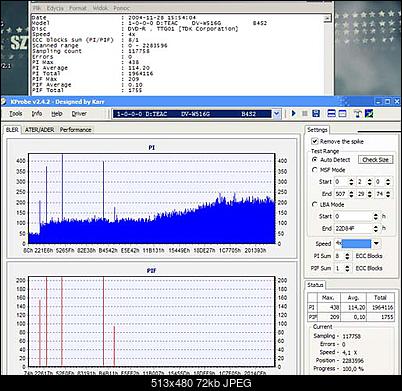The image size is (402, 391).
Task: Open the TEAC DV-W516G drive dropdown
Action: [x=277, y=114]
